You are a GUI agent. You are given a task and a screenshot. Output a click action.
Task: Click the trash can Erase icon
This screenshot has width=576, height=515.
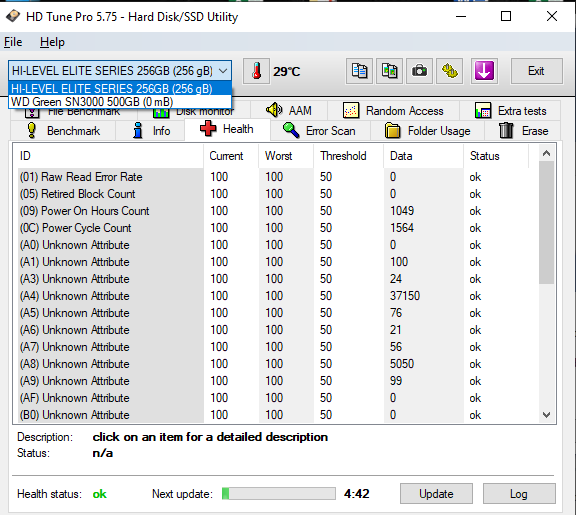pyautogui.click(x=506, y=130)
